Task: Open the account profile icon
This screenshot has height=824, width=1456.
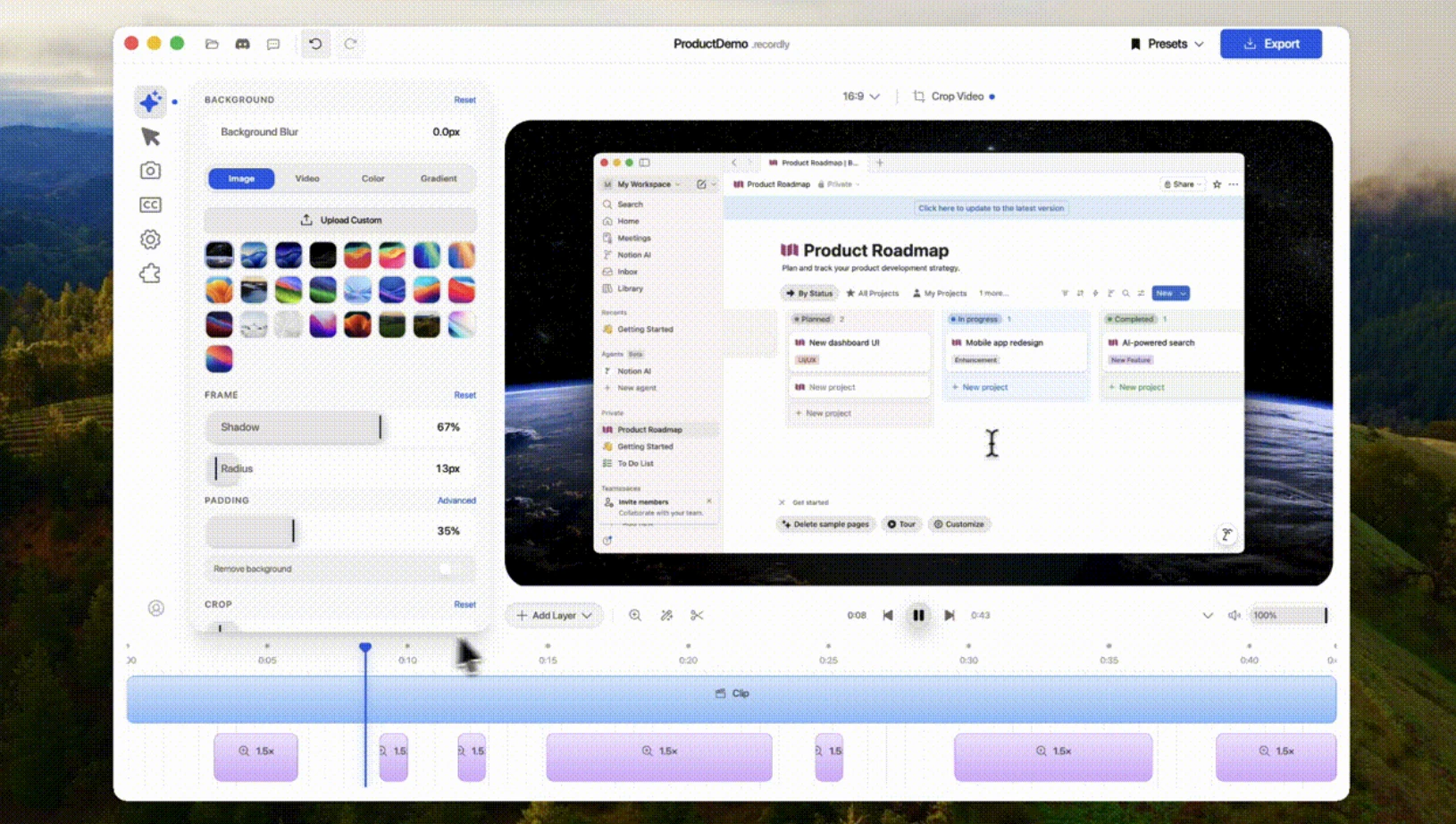Action: tap(156, 608)
